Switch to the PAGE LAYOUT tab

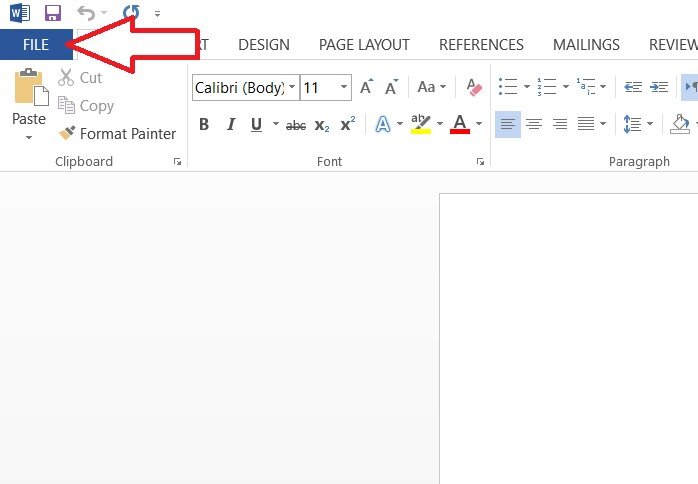364,44
